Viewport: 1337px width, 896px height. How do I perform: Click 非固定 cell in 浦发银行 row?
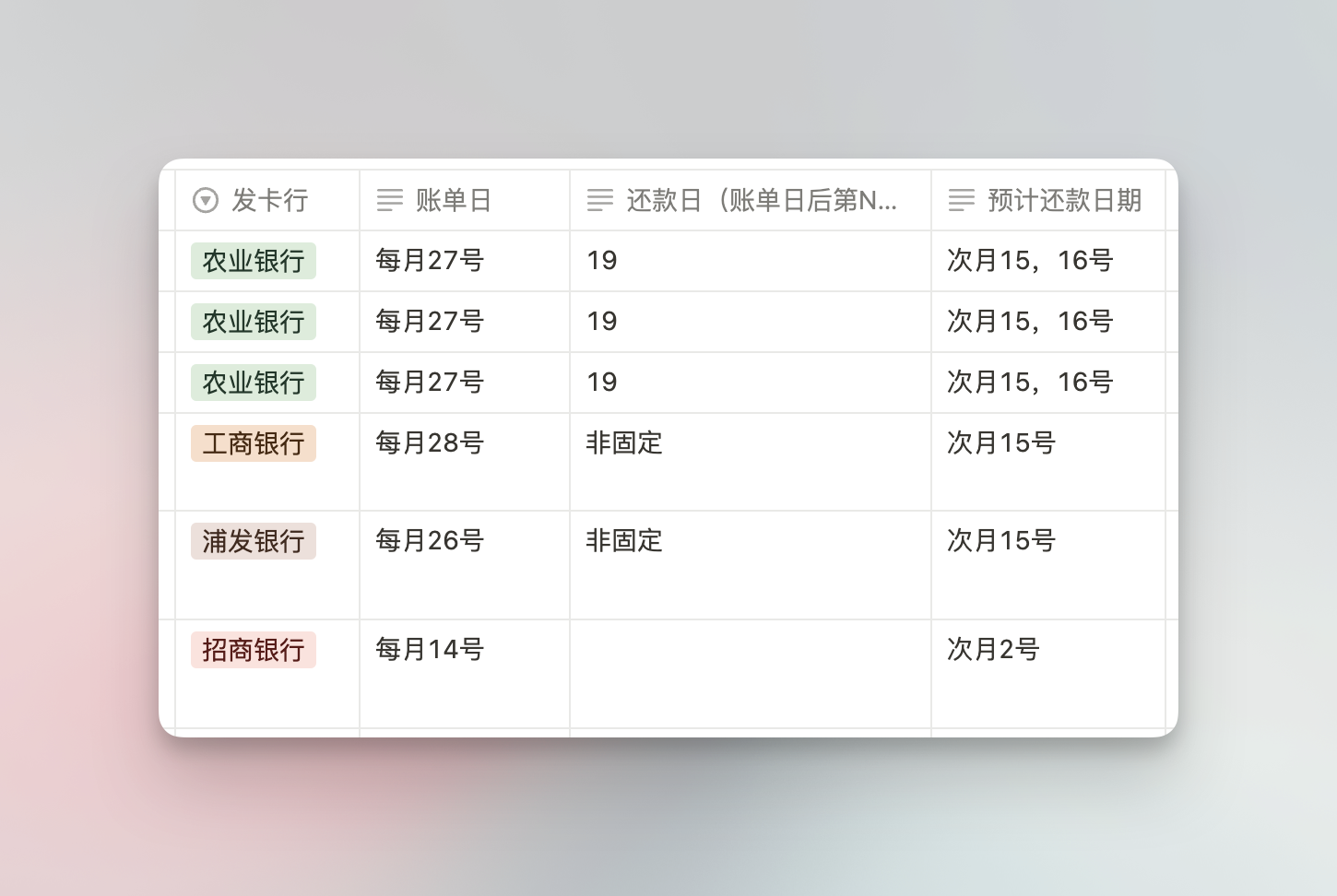click(x=751, y=565)
